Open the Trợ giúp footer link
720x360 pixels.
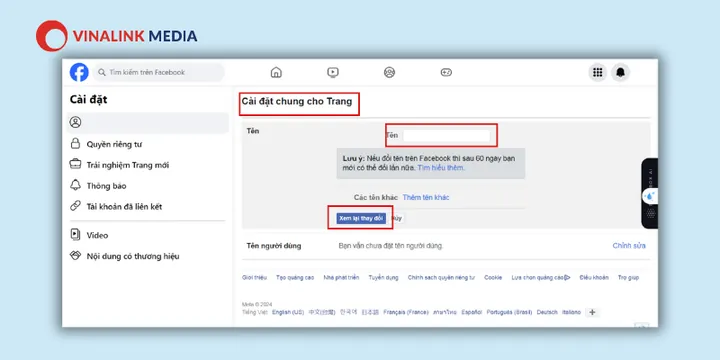pyautogui.click(x=628, y=278)
